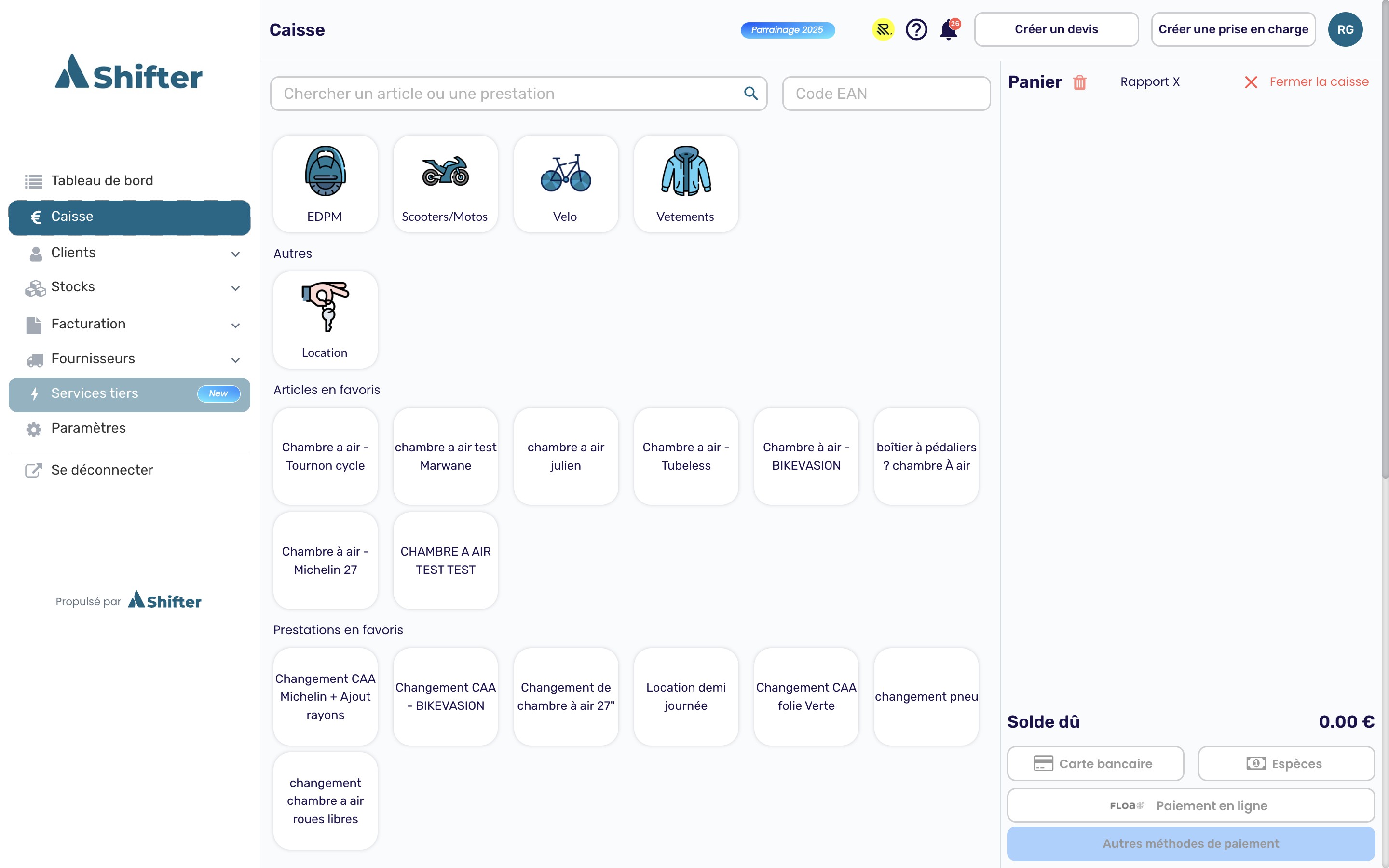Select the Velo bicycle category

565,184
